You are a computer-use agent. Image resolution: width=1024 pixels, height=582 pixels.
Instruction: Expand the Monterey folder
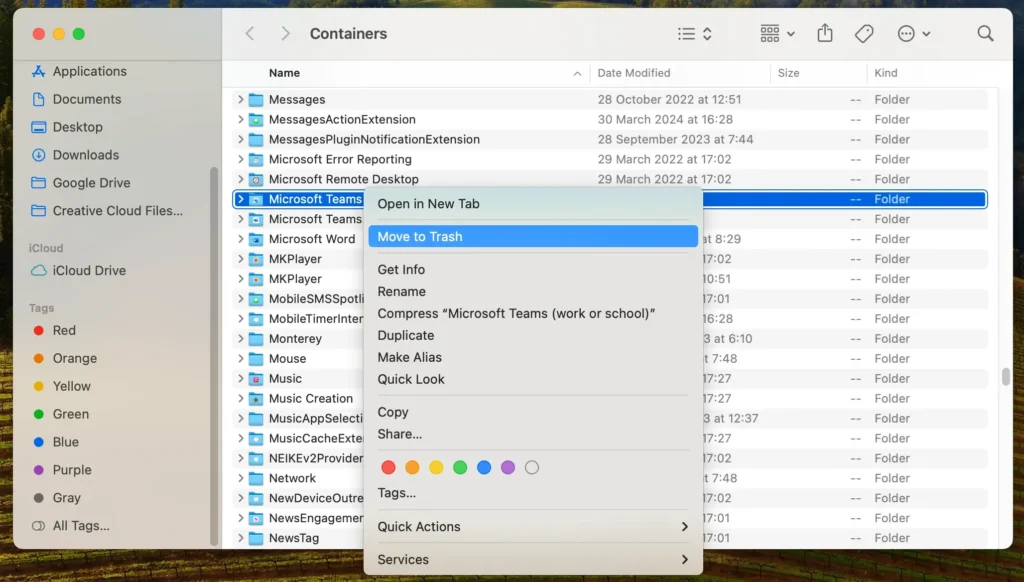(x=240, y=338)
